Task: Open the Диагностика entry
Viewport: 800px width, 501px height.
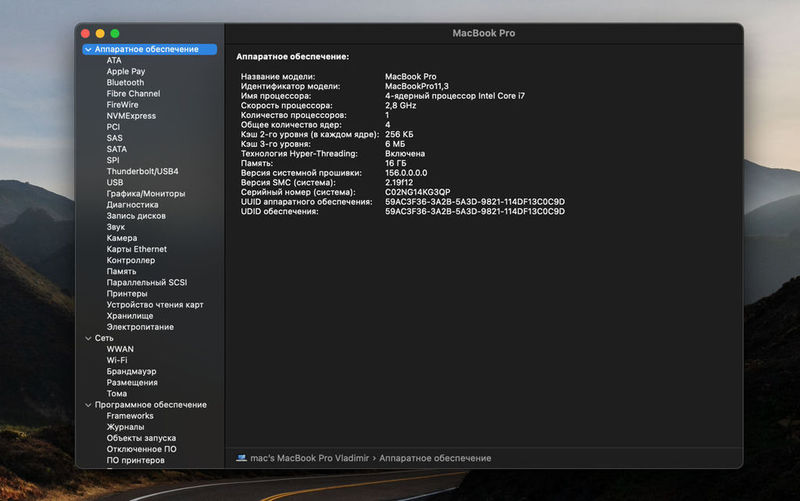Action: pos(132,205)
